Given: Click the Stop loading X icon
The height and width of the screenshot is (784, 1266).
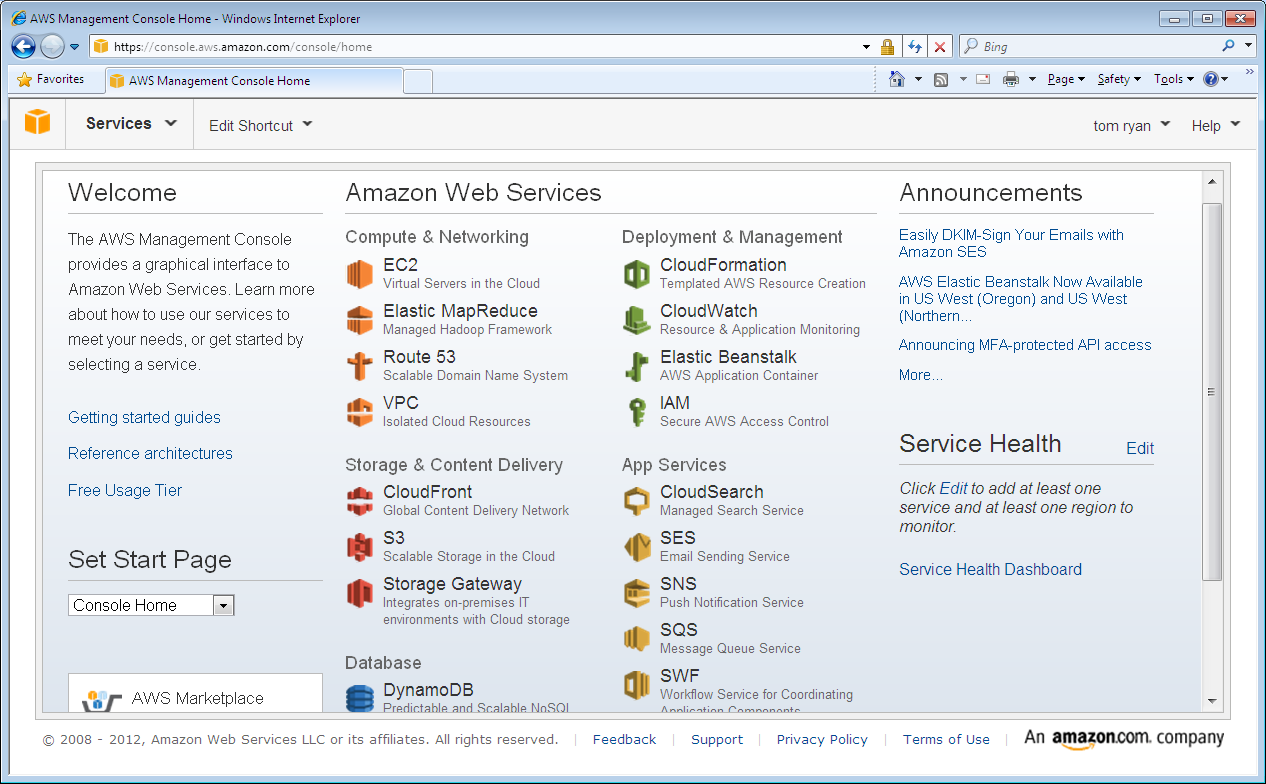Looking at the screenshot, I should click(x=940, y=46).
